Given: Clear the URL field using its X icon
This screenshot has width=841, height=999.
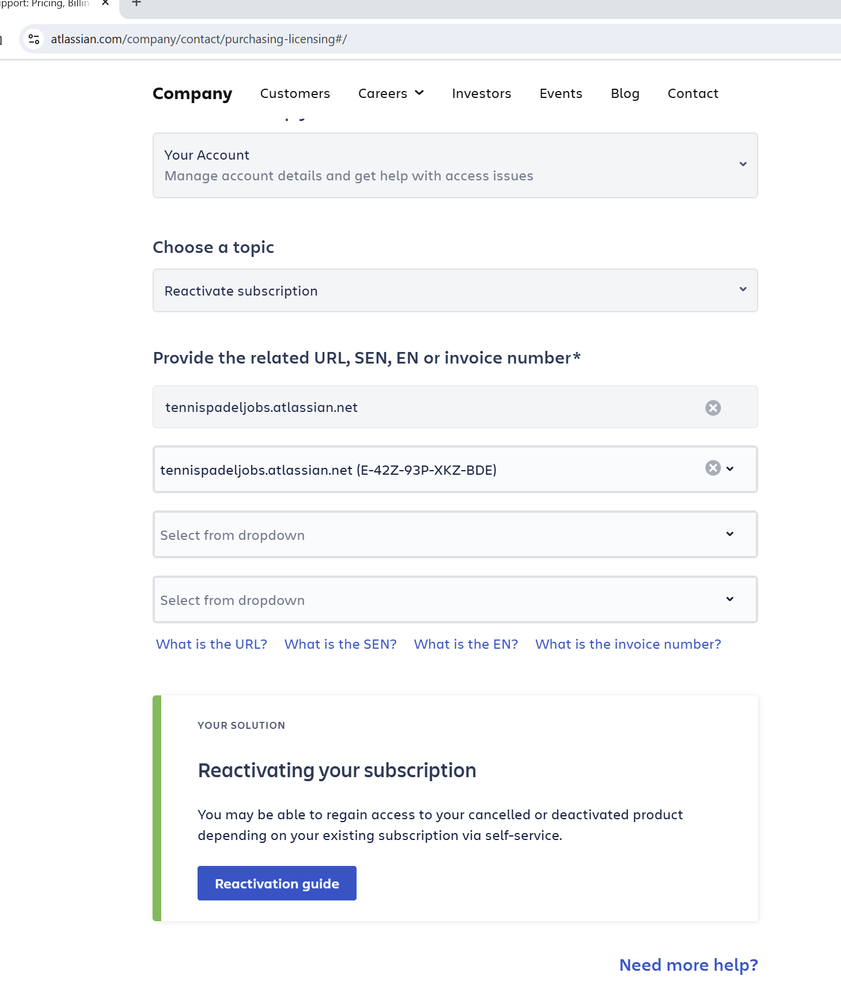Looking at the screenshot, I should (x=712, y=407).
